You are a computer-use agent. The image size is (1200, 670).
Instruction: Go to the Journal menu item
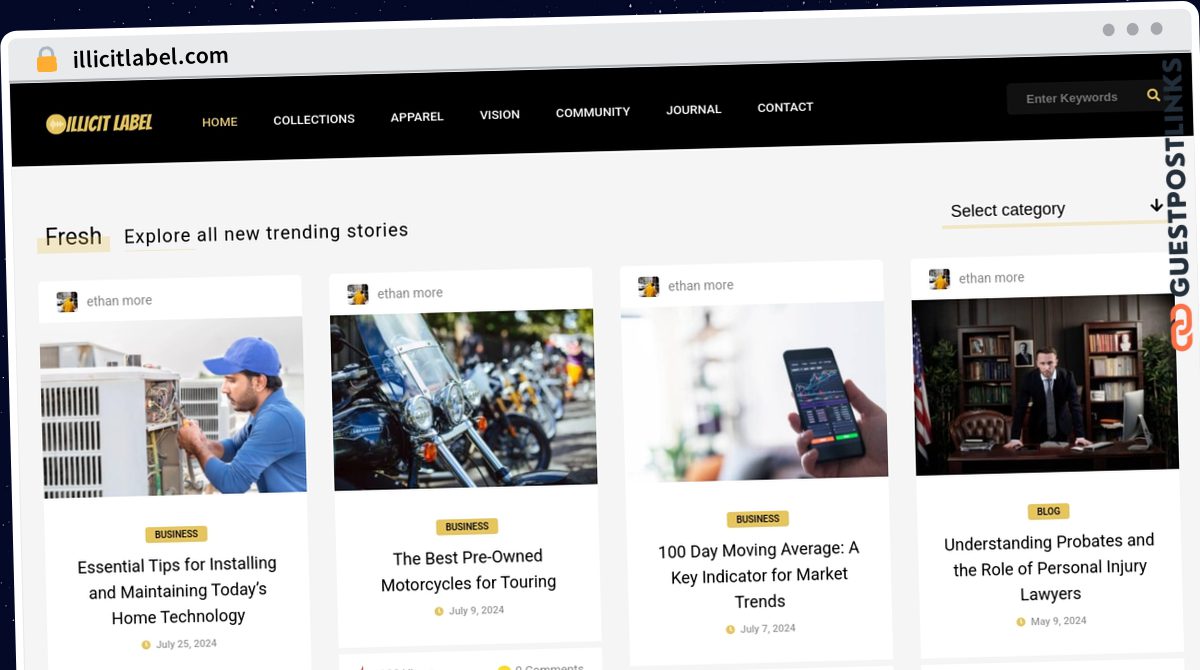point(694,109)
